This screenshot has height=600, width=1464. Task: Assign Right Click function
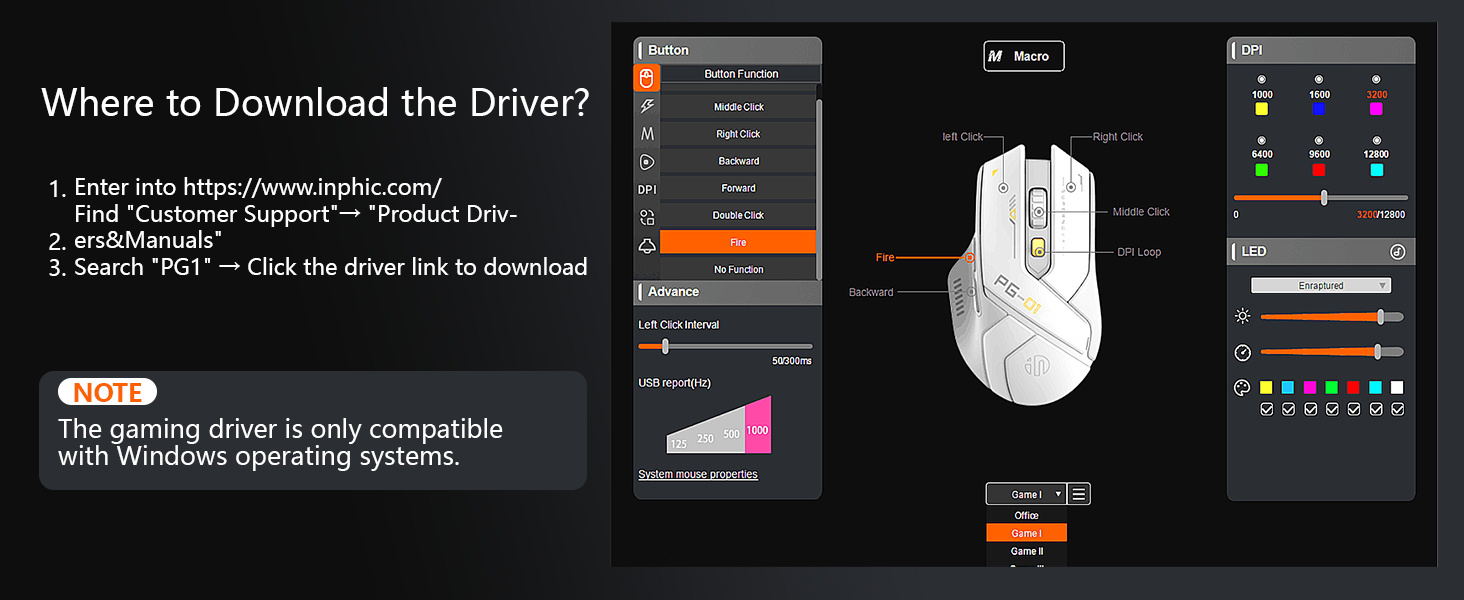[738, 134]
